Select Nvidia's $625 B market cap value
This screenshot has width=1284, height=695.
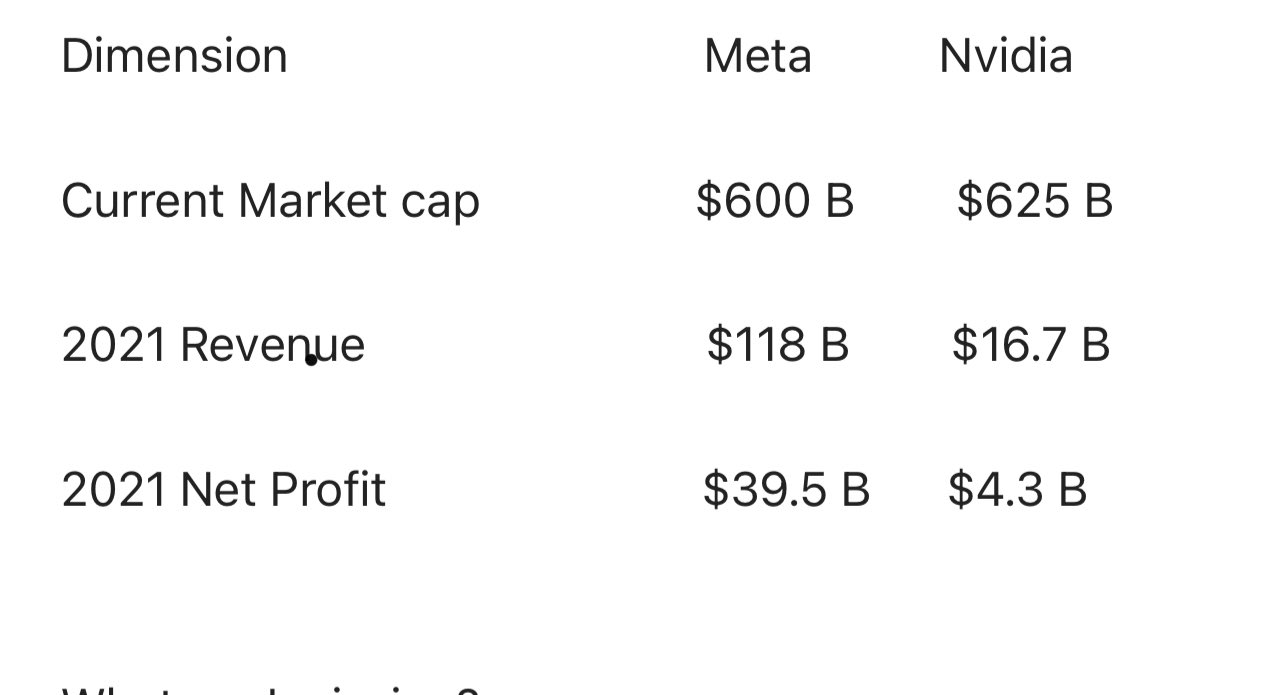pos(1034,200)
